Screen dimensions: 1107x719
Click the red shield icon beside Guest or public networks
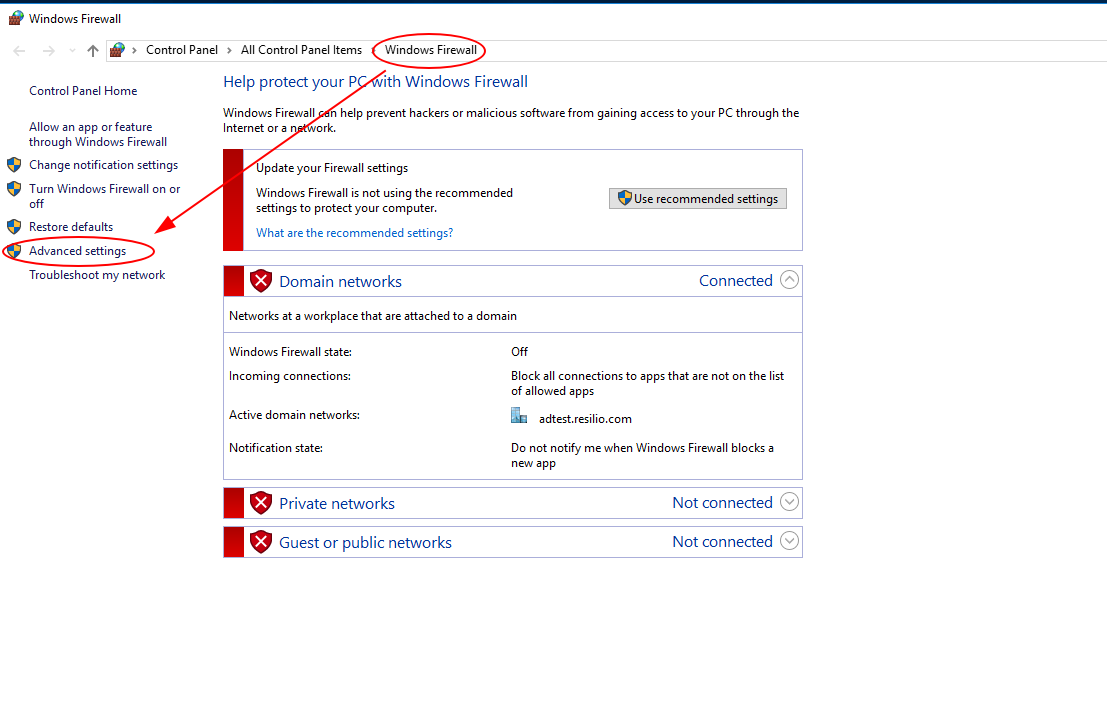tap(261, 542)
